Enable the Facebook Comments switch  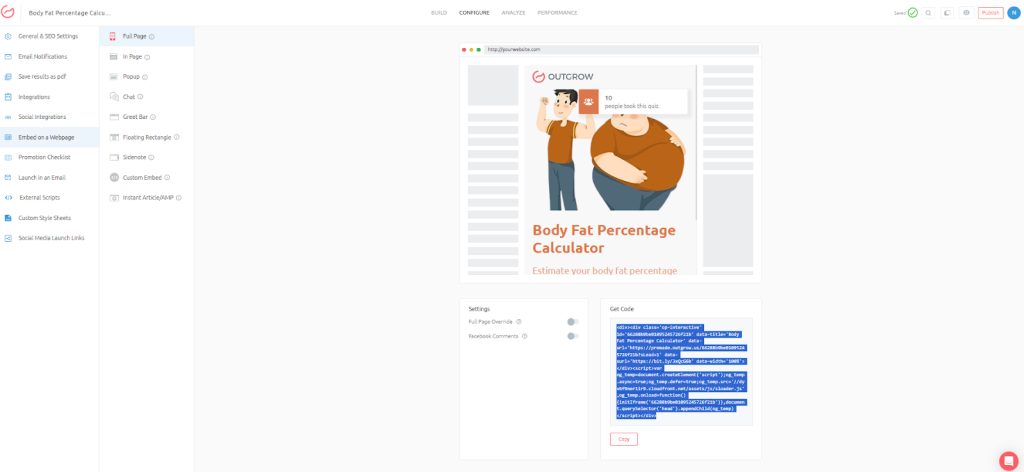[x=573, y=336]
